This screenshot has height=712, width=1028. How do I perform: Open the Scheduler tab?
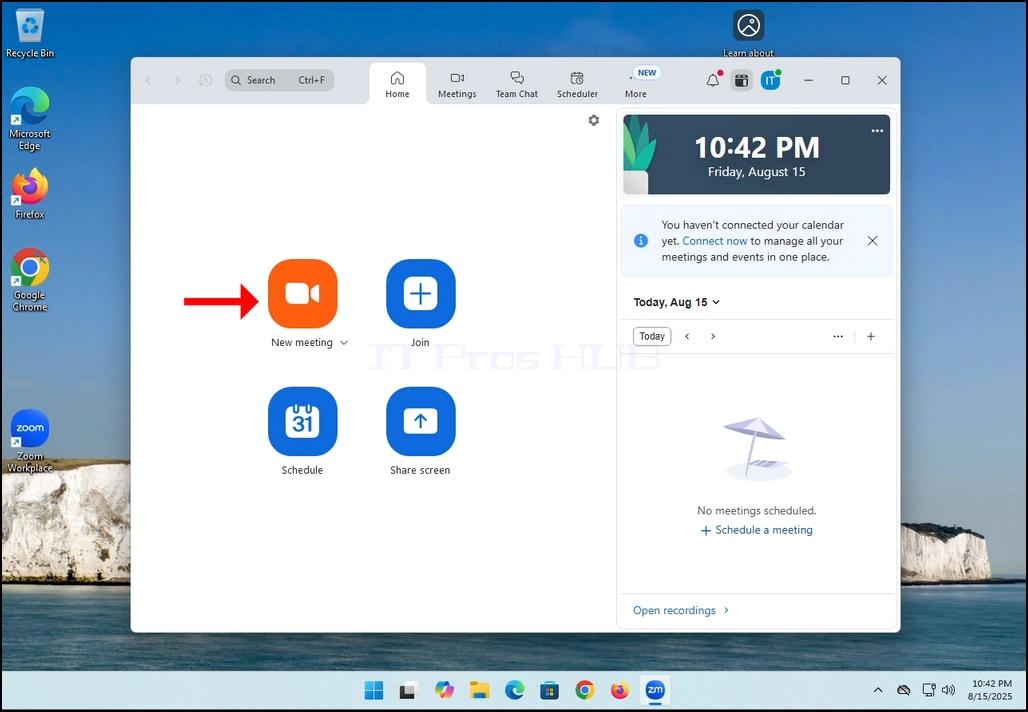pyautogui.click(x=577, y=84)
